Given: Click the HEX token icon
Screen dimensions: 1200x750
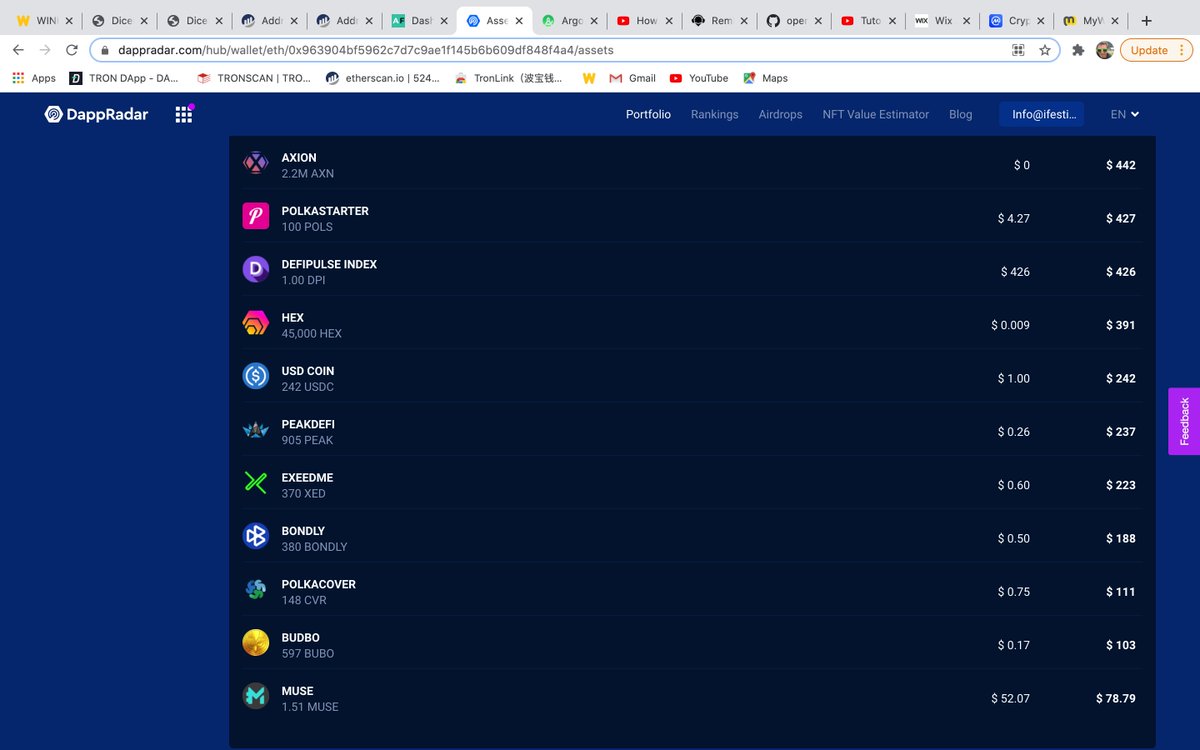Looking at the screenshot, I should (x=256, y=323).
